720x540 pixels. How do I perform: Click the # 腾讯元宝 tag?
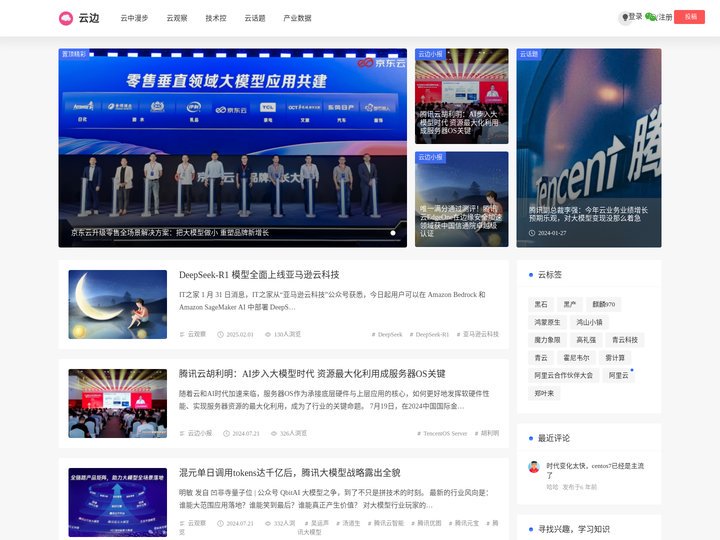463,523
